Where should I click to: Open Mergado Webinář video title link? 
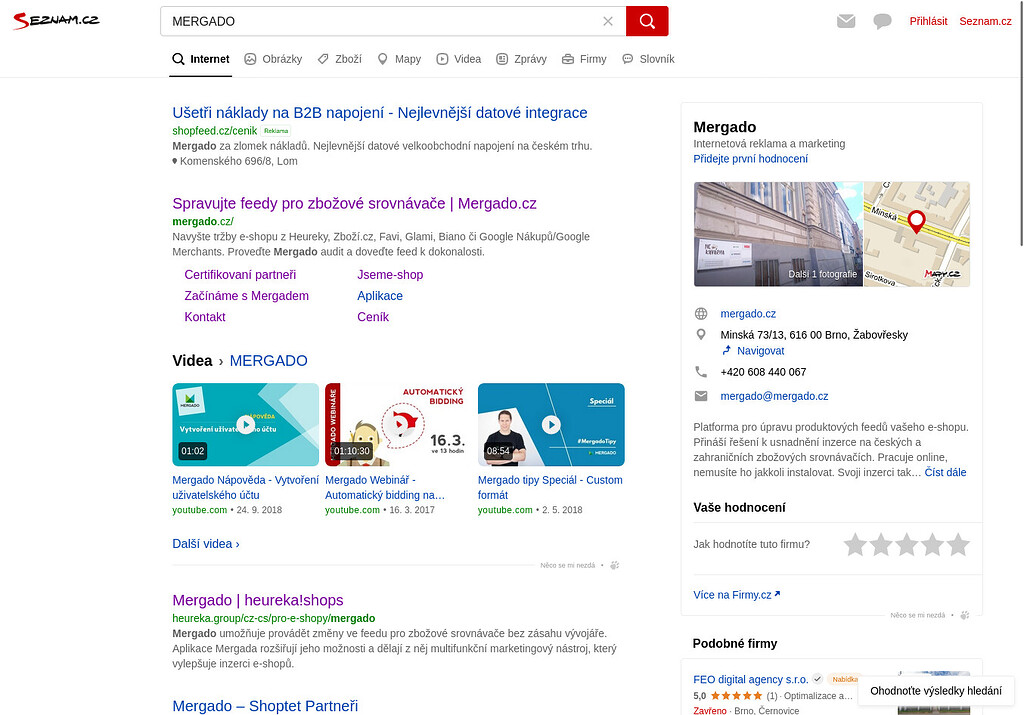click(385, 487)
